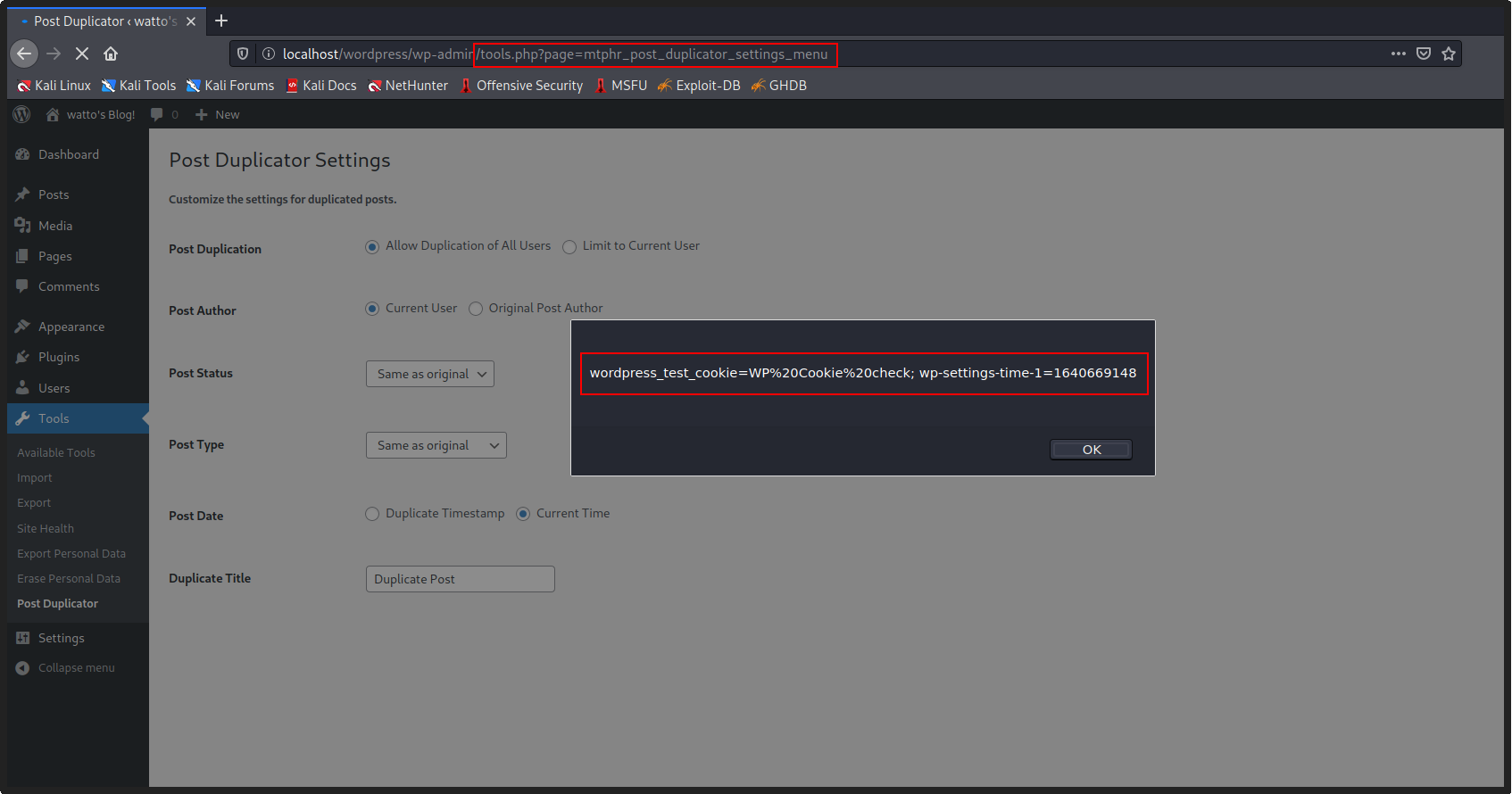The width and height of the screenshot is (1512, 794).
Task: Select Limit to Current User option
Action: pyautogui.click(x=569, y=247)
